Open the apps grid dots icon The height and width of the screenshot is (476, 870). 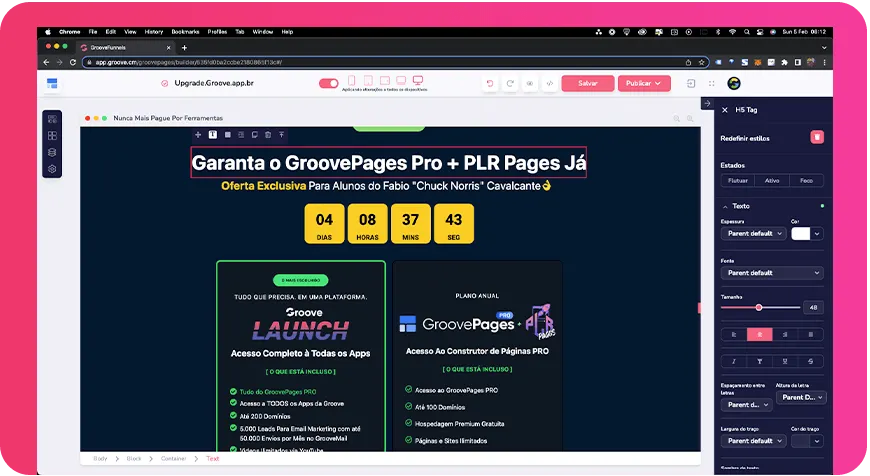tap(711, 84)
